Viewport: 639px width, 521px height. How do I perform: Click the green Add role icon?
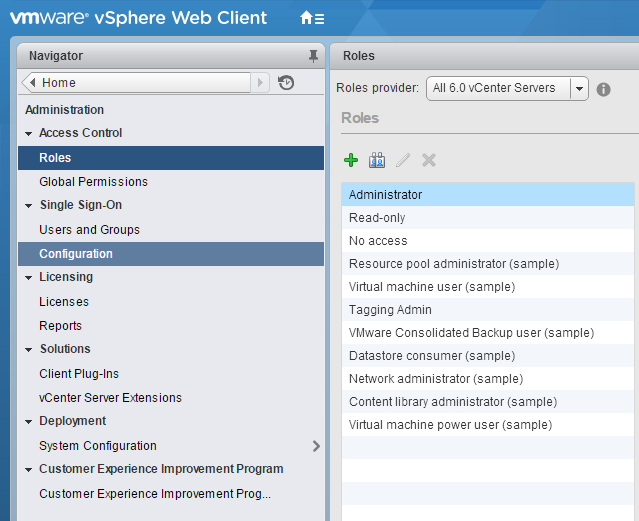point(351,160)
